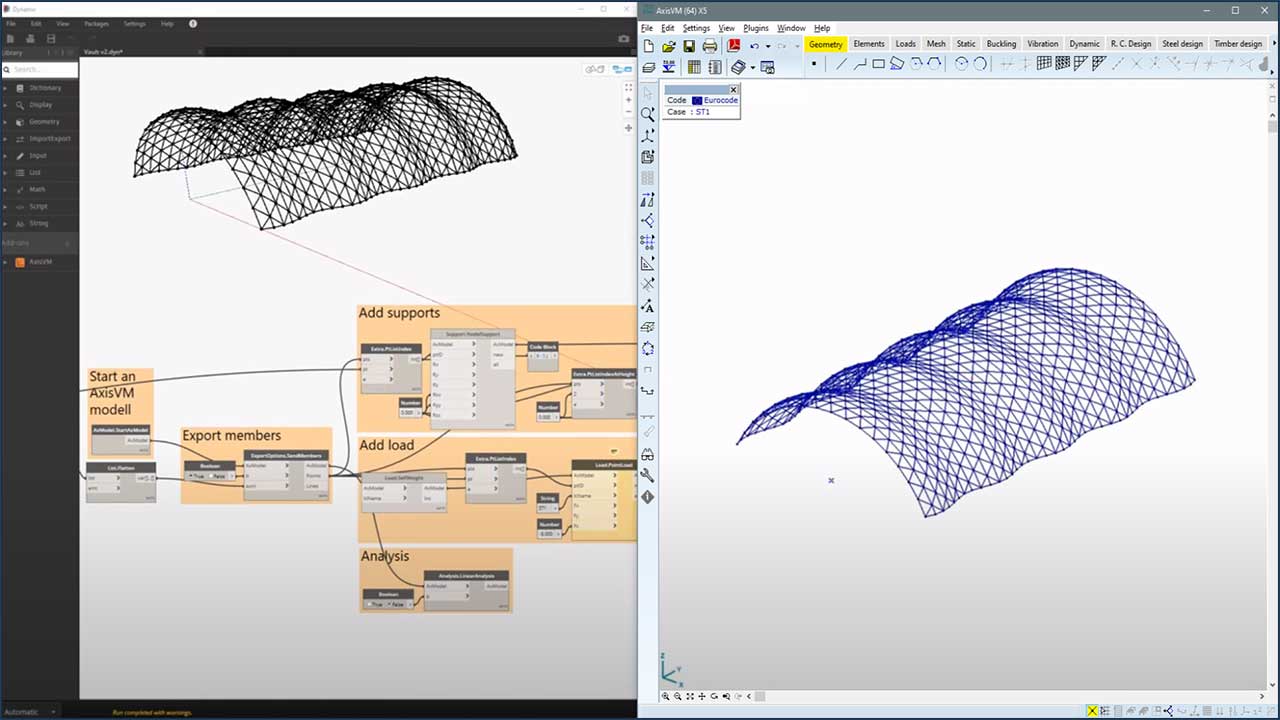Click the Print icon in AxisVM
Image resolution: width=1280 pixels, height=720 pixels.
[710, 46]
